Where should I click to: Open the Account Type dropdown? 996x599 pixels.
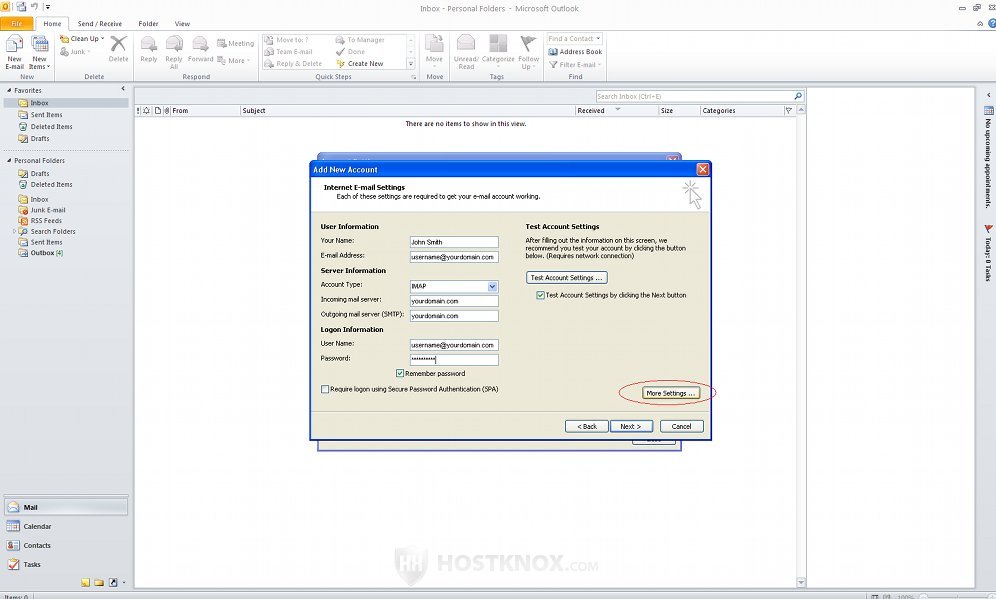tap(492, 286)
